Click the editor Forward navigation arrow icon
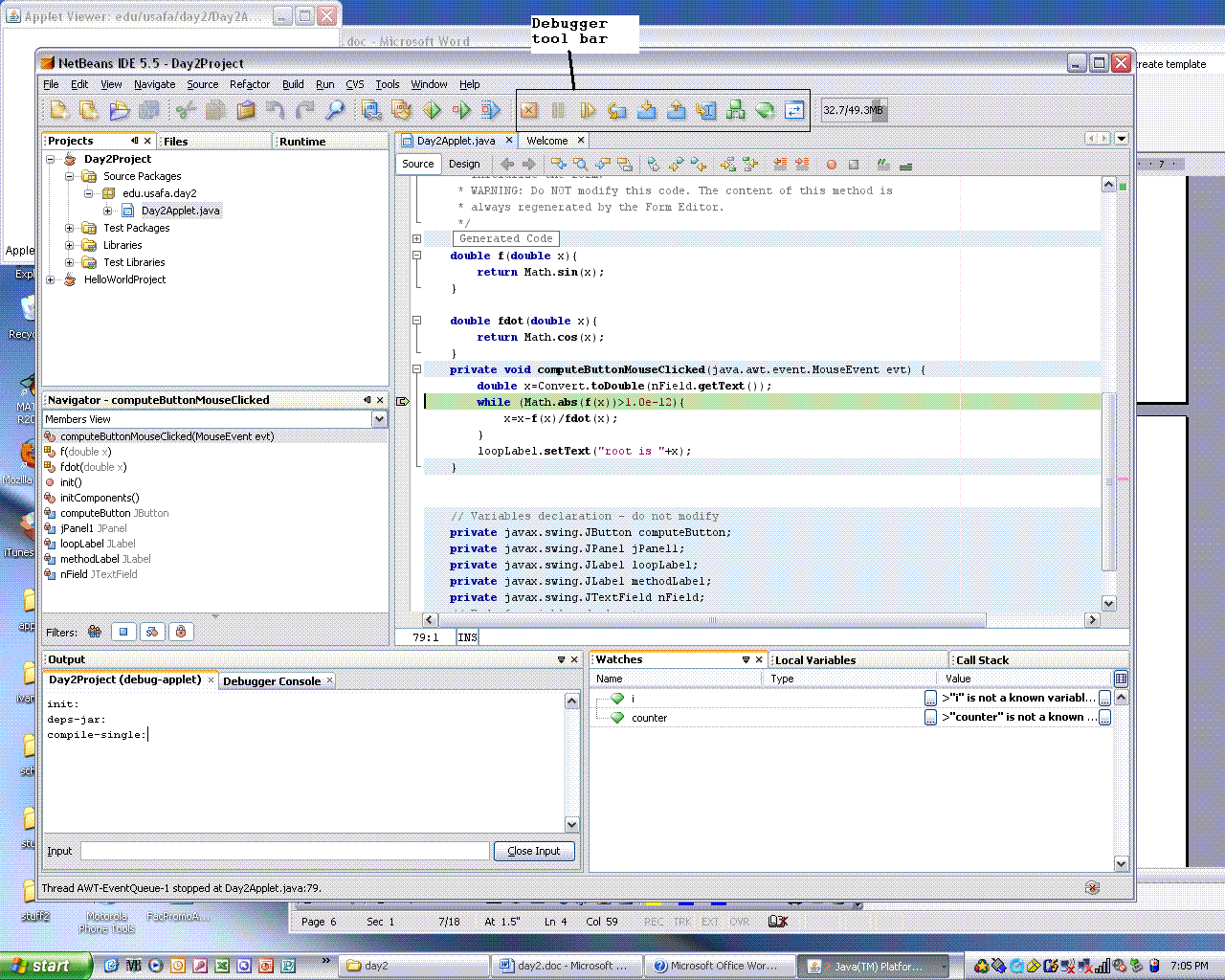This screenshot has height=980, width=1225. 529,164
